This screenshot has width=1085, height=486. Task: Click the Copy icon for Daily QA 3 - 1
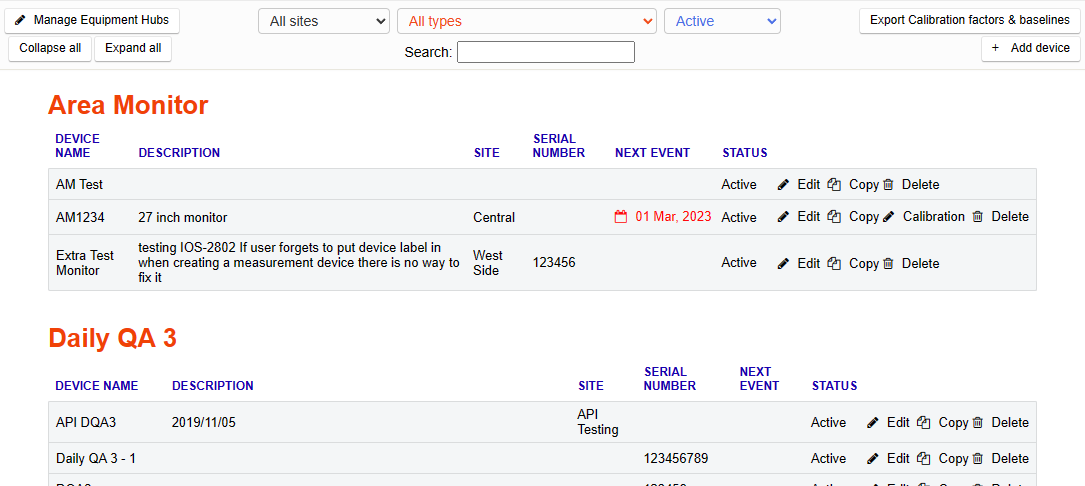pos(924,459)
